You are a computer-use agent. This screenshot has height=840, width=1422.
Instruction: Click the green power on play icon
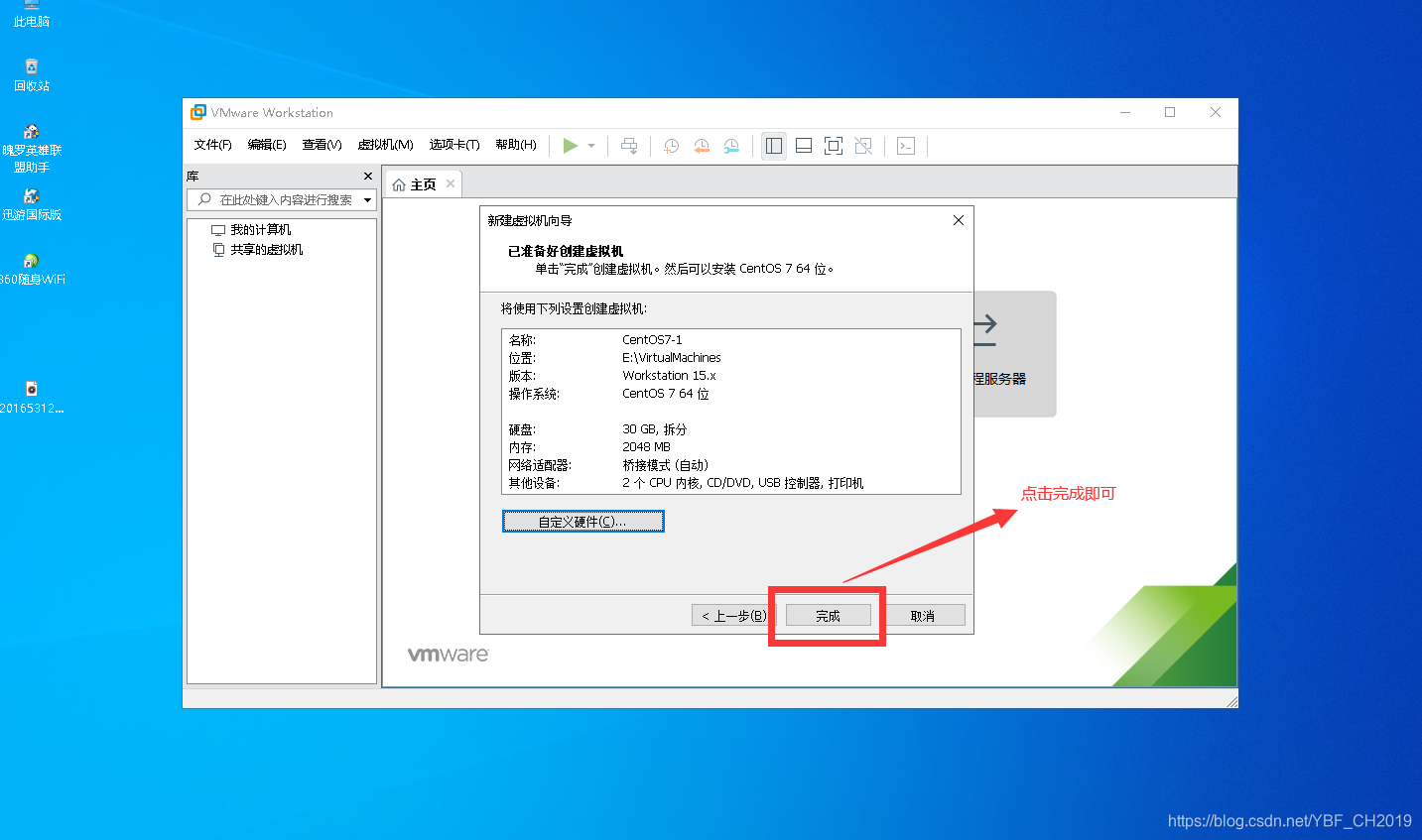(x=571, y=146)
